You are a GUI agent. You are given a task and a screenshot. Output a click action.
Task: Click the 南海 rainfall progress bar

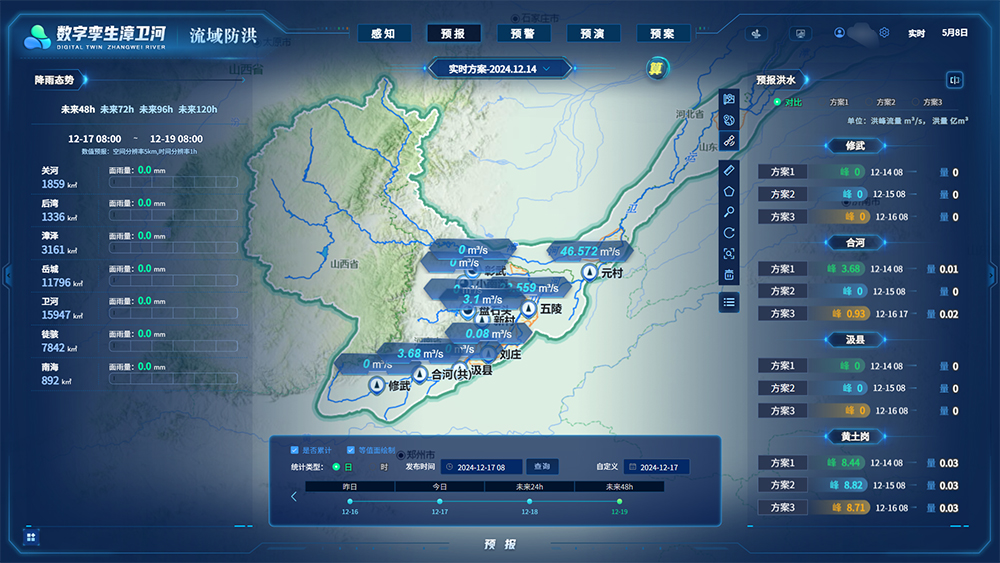coord(173,379)
